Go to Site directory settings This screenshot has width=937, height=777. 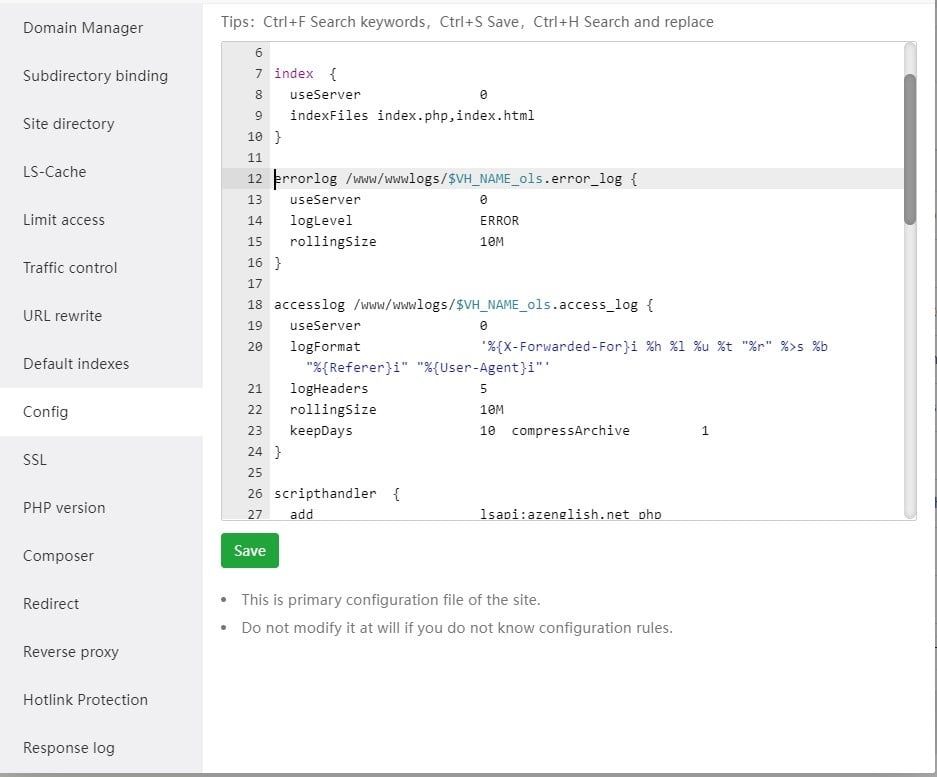point(68,124)
